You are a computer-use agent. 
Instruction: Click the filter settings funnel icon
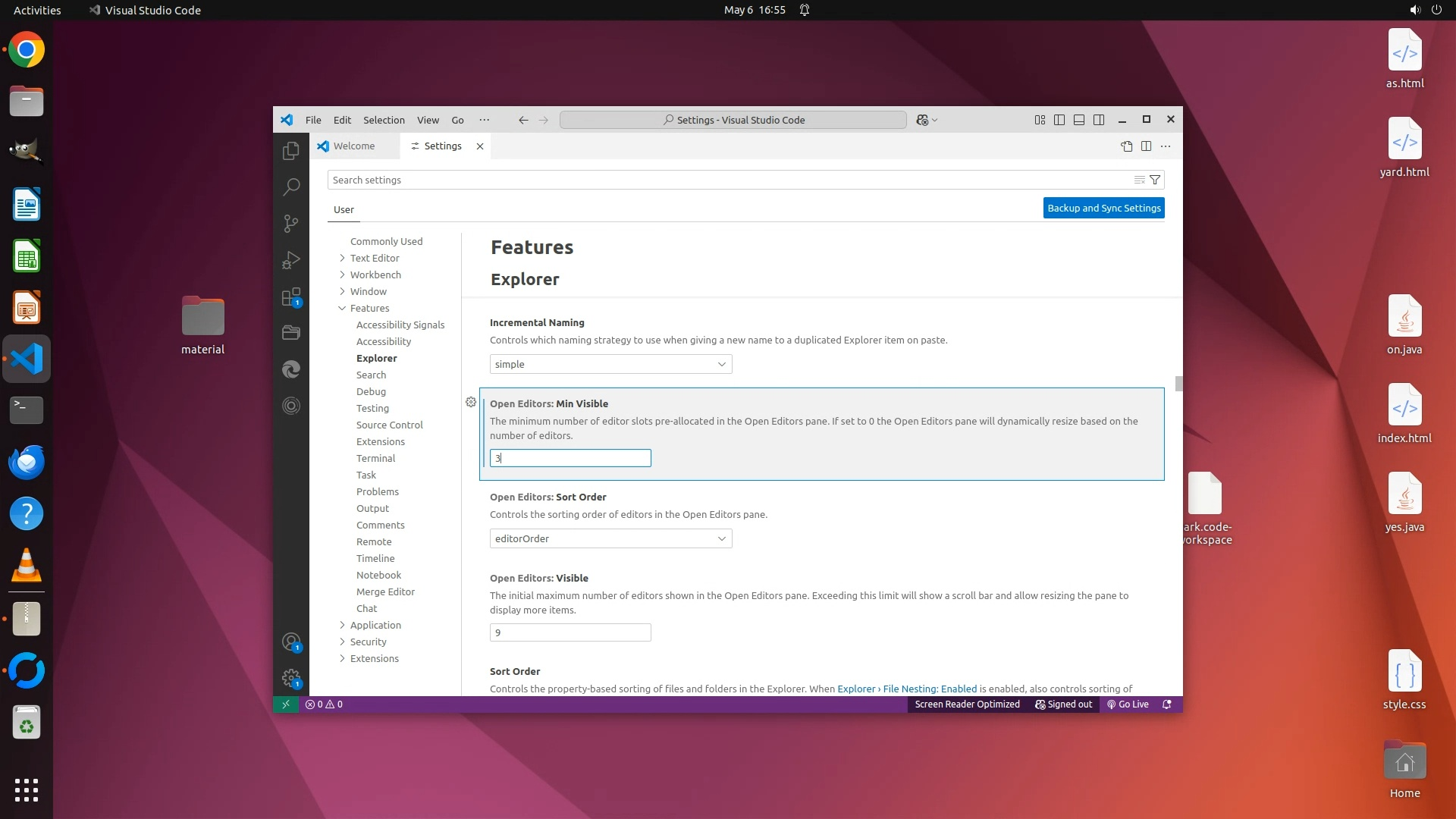(1155, 180)
